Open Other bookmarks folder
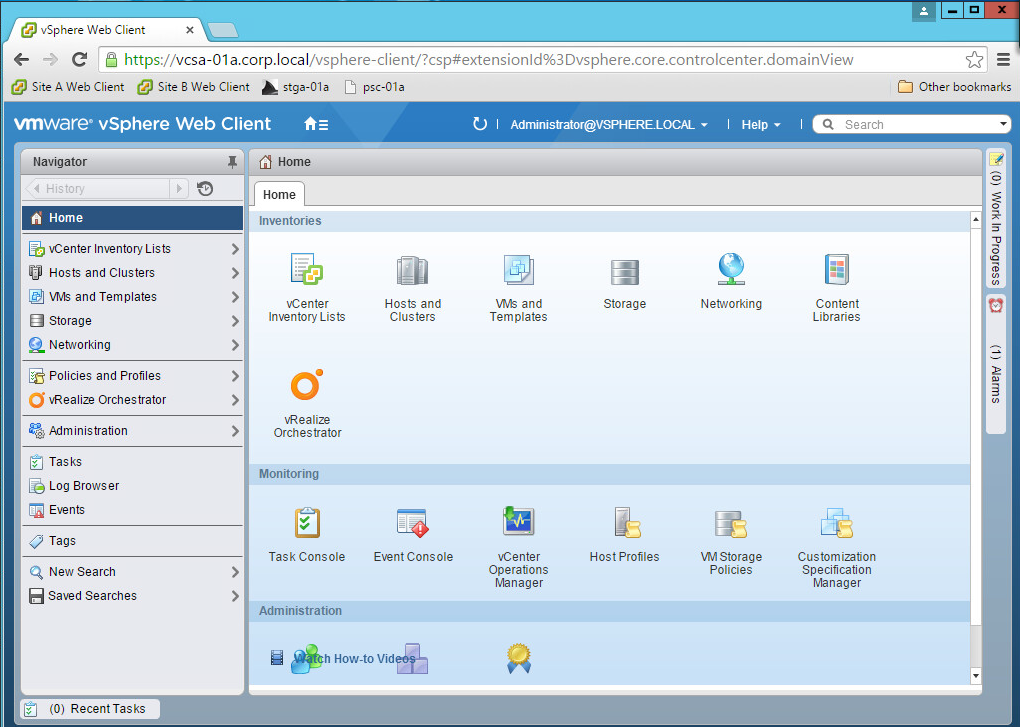 click(954, 86)
